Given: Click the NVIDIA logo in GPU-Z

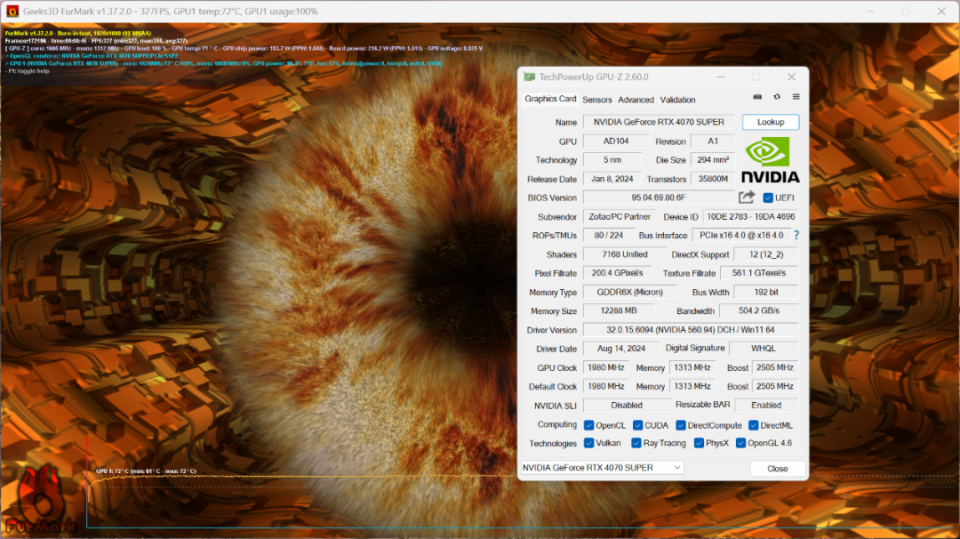Looking at the screenshot, I should pos(770,160).
